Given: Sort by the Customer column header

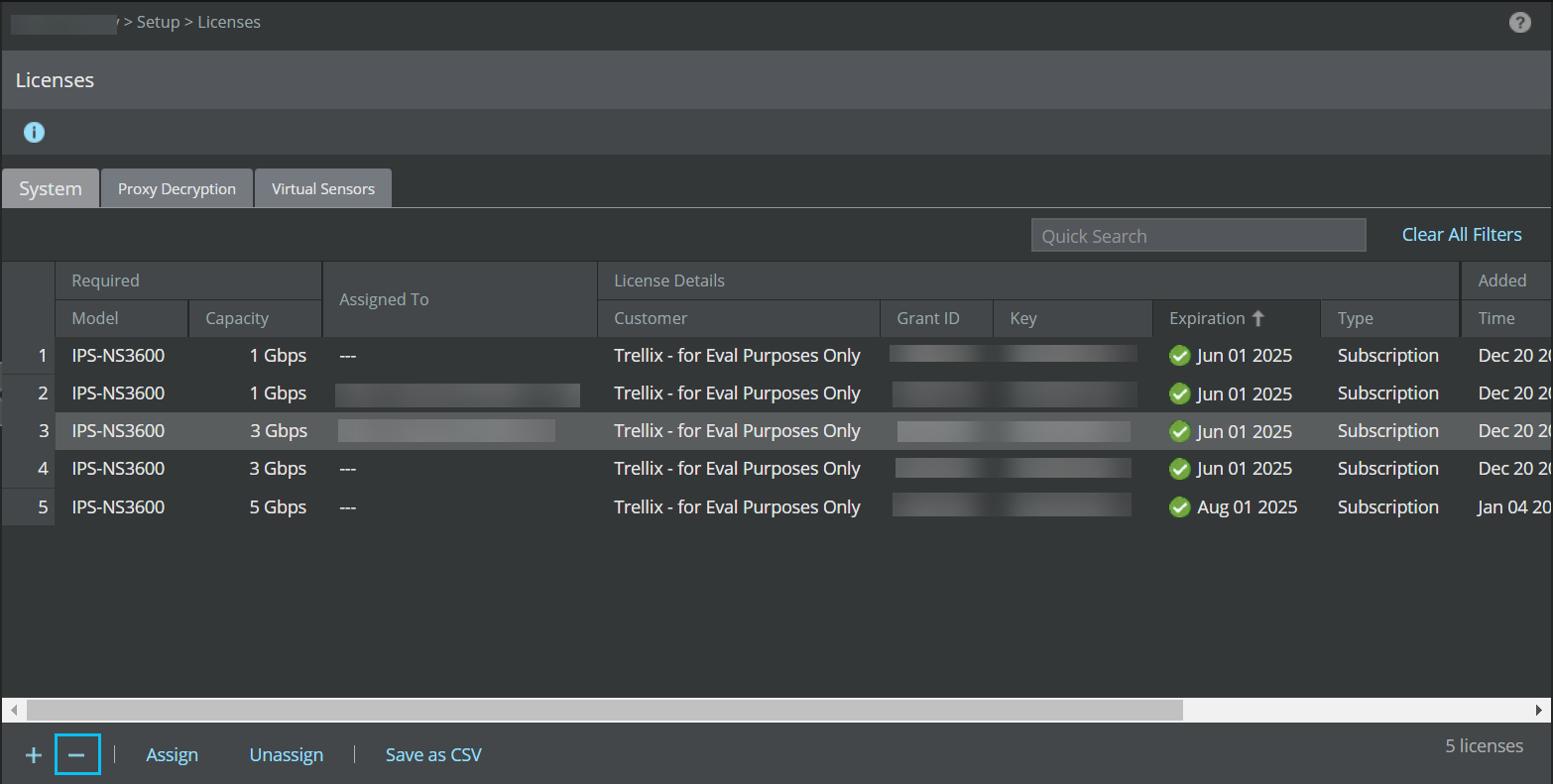Looking at the screenshot, I should point(739,318).
